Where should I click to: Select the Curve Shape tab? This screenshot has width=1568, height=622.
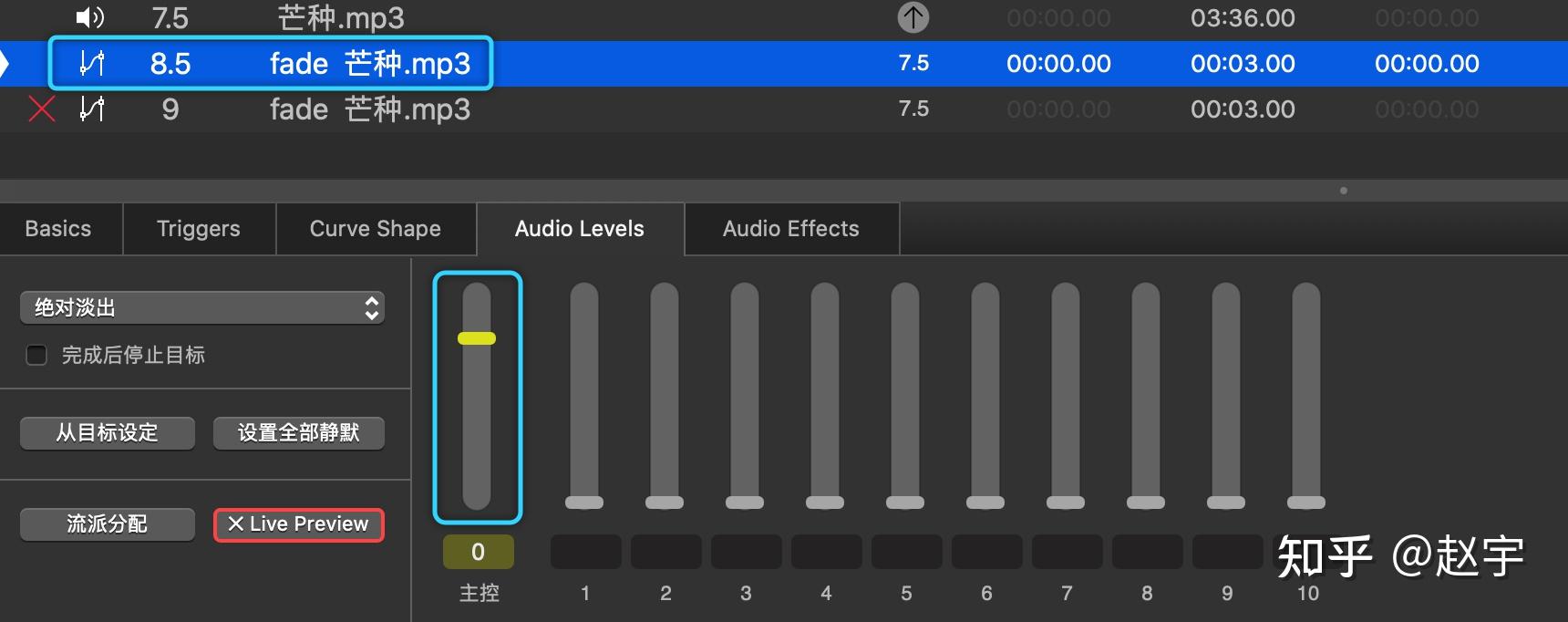(x=375, y=229)
